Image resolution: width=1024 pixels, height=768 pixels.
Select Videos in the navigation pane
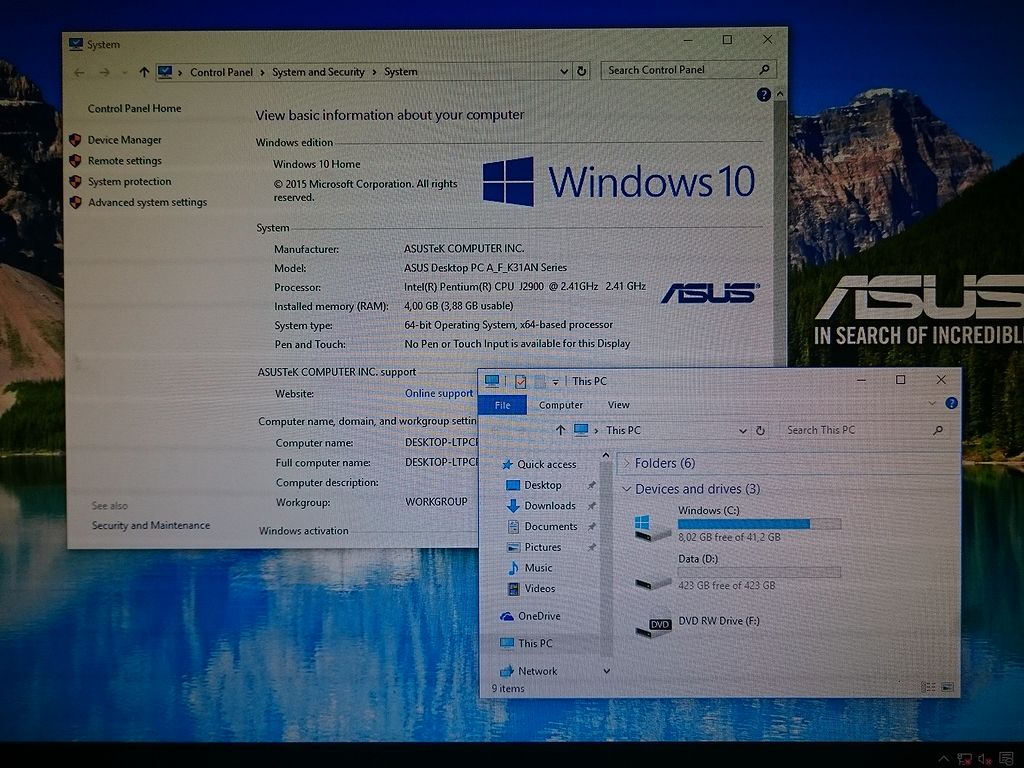[x=539, y=588]
